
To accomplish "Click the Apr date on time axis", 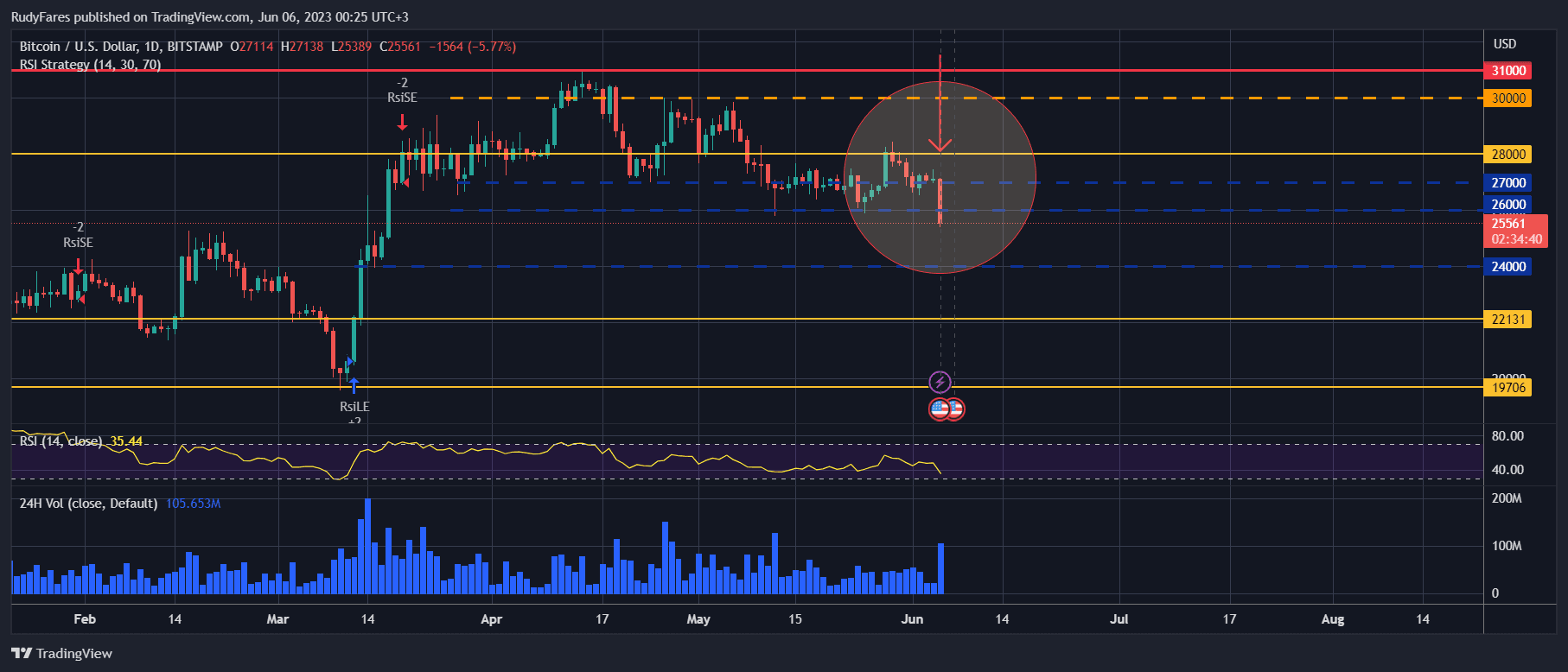I will 491,619.
